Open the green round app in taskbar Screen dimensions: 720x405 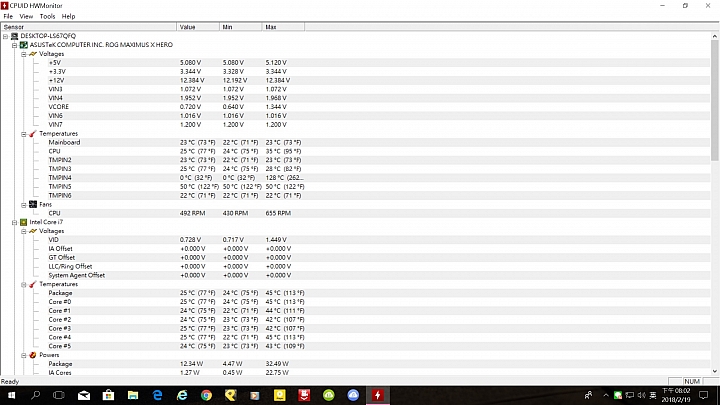[x=329, y=395]
